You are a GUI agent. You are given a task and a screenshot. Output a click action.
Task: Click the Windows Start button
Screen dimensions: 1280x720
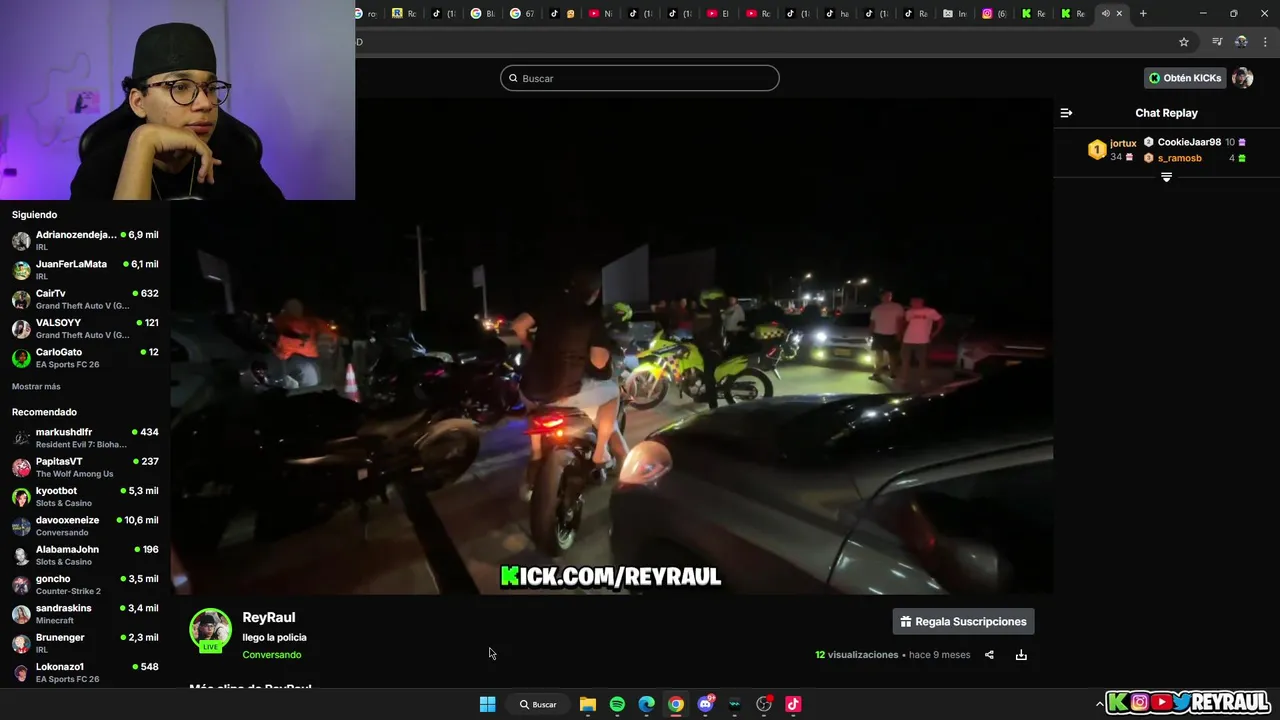coord(487,704)
